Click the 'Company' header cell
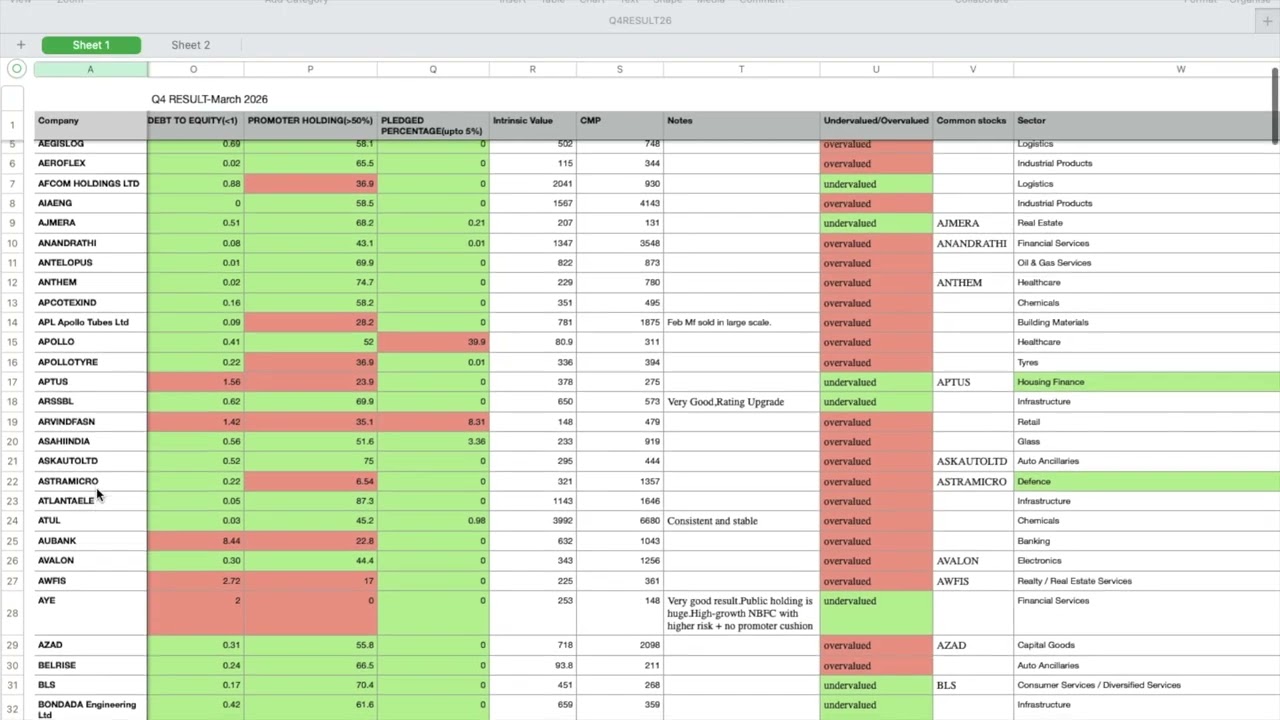The height and width of the screenshot is (720, 1280). coord(90,125)
